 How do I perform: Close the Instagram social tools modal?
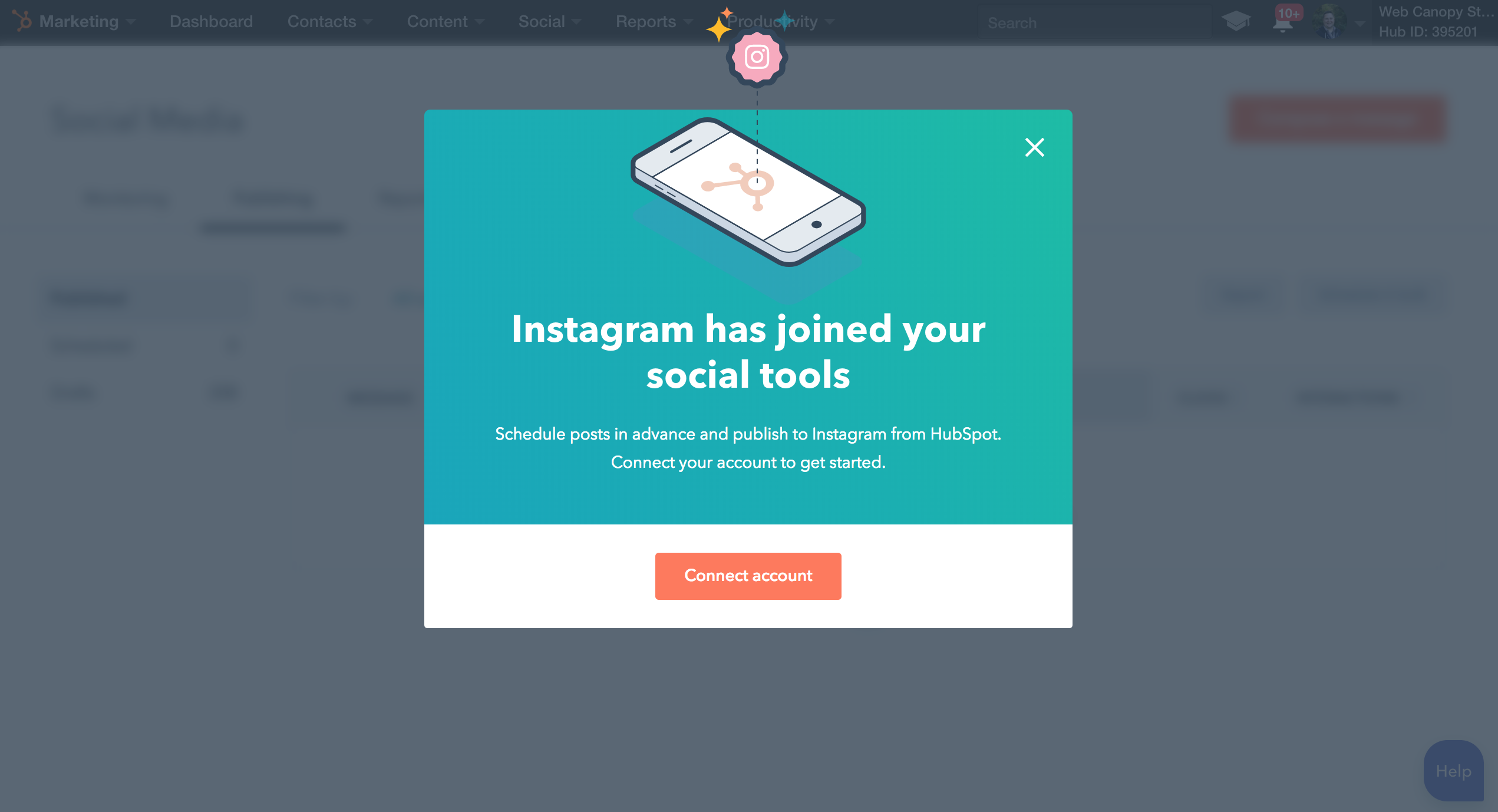point(1034,148)
